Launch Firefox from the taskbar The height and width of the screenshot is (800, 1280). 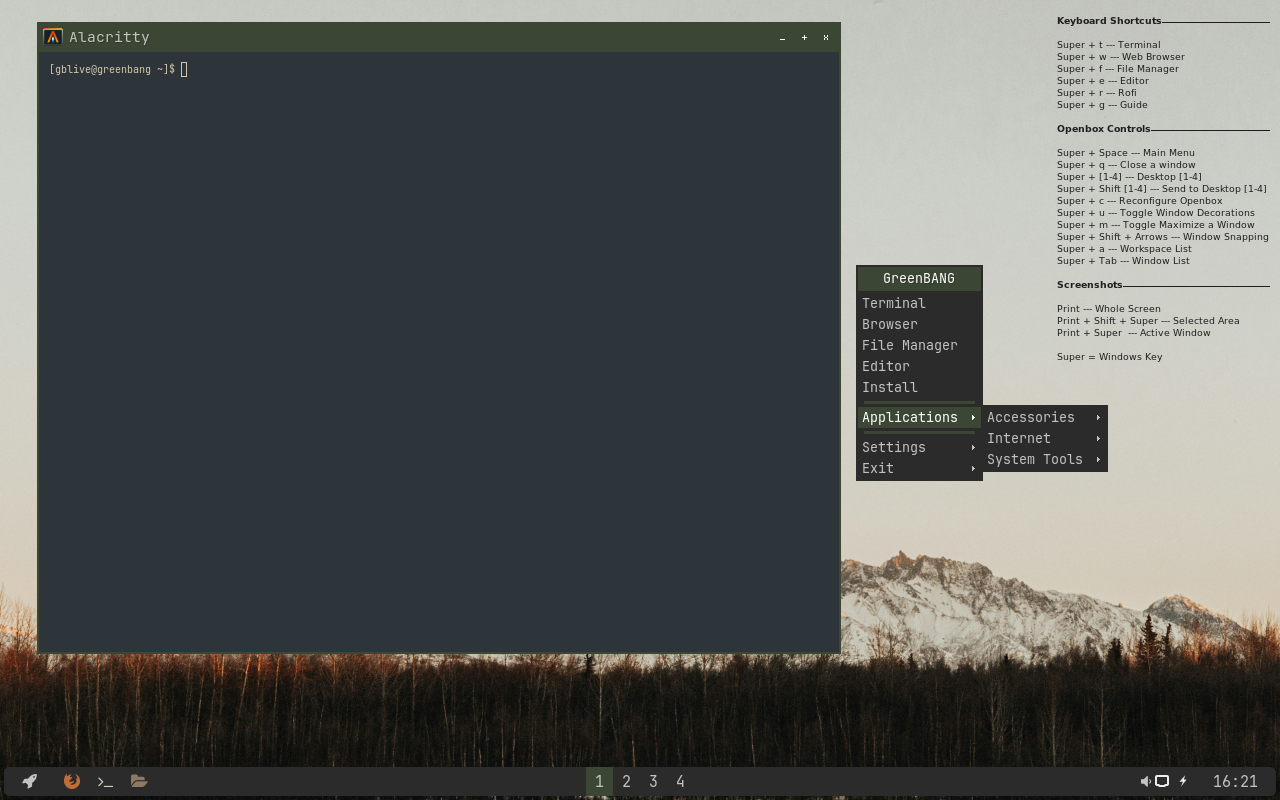(72, 781)
